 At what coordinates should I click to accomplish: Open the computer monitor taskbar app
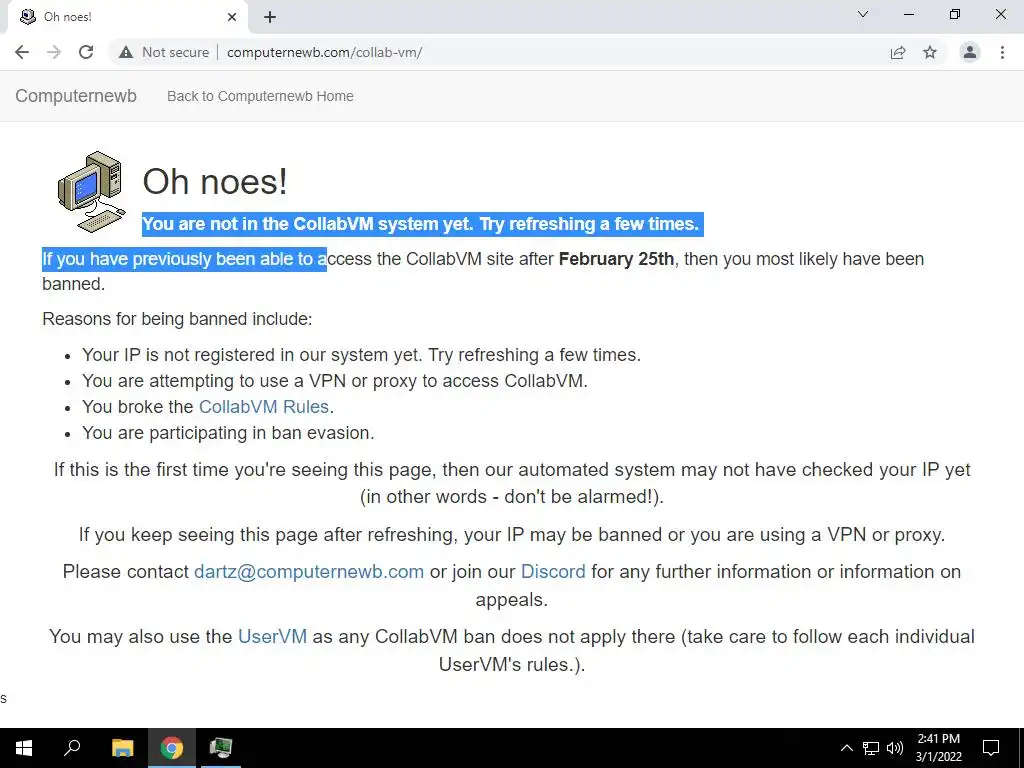(221, 748)
